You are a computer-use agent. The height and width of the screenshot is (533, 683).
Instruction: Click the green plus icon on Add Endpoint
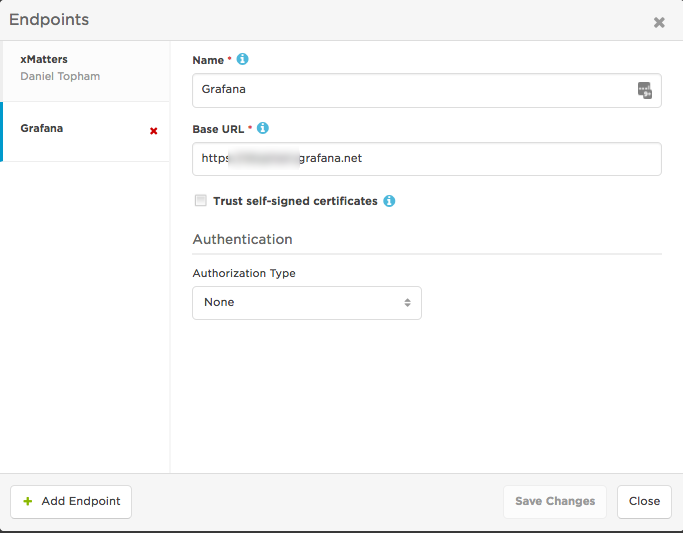(27, 501)
